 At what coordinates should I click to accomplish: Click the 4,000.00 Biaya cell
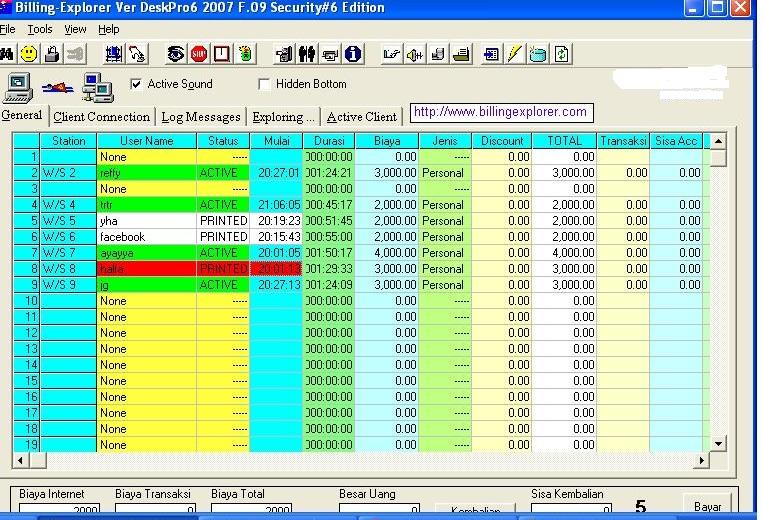coord(387,253)
